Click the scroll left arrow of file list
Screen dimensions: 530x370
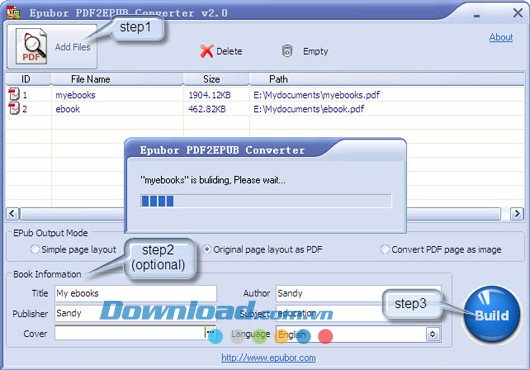(12, 214)
